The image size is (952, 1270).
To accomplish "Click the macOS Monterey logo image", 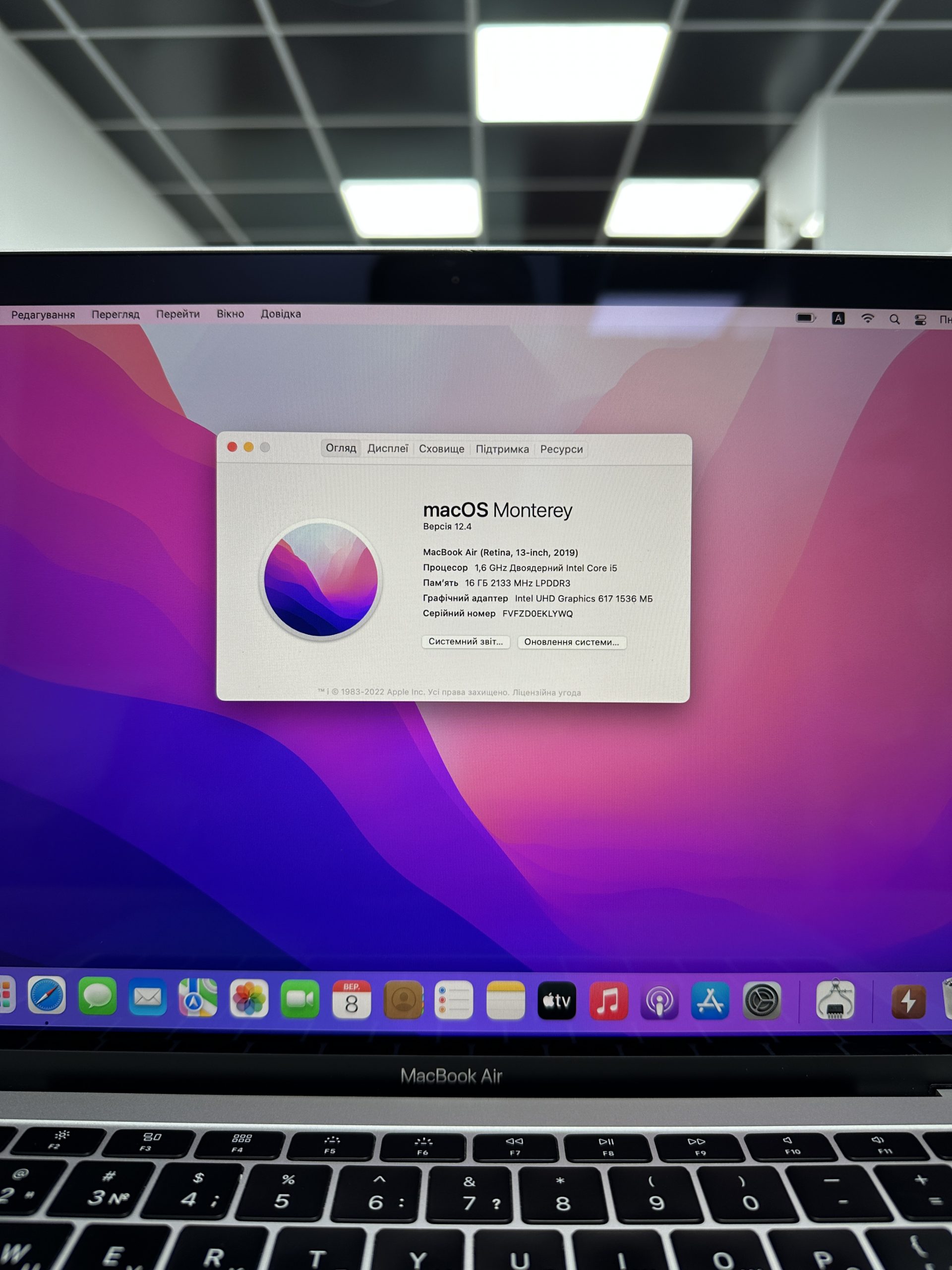I will (x=321, y=580).
